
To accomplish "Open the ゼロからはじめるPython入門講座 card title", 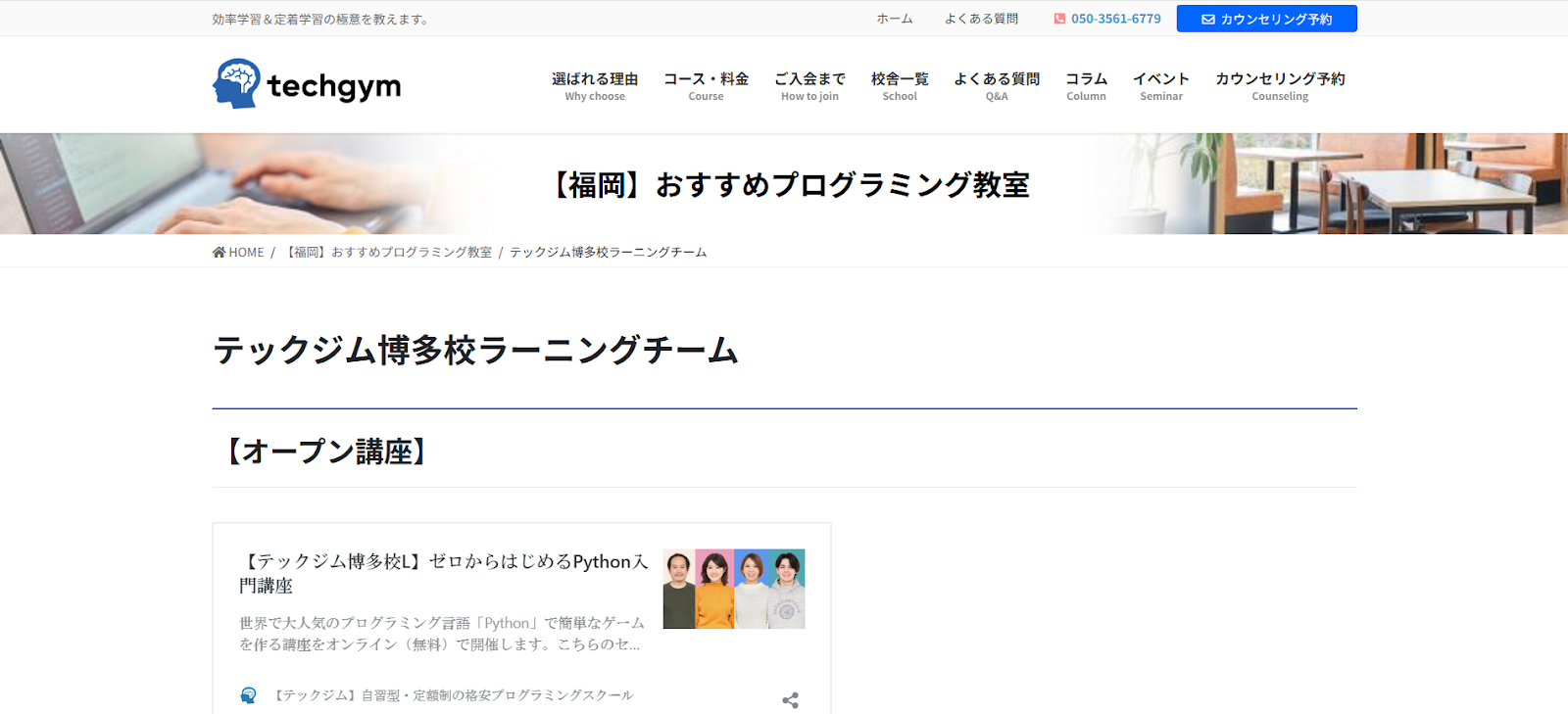I will tap(444, 573).
